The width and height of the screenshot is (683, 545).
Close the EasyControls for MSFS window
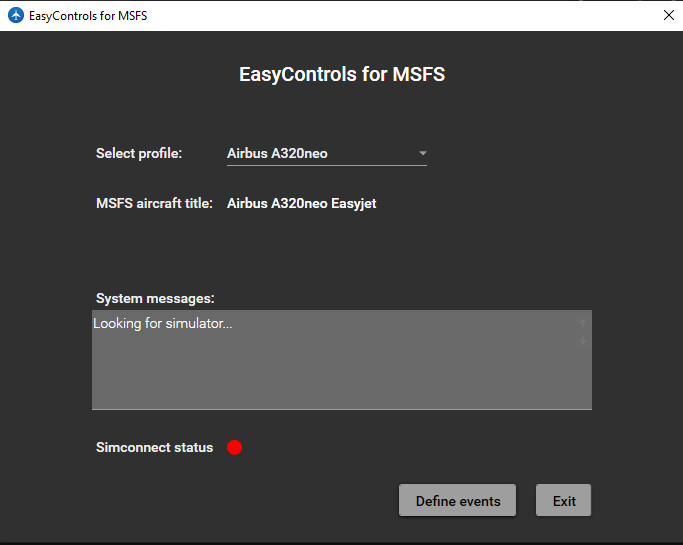669,15
